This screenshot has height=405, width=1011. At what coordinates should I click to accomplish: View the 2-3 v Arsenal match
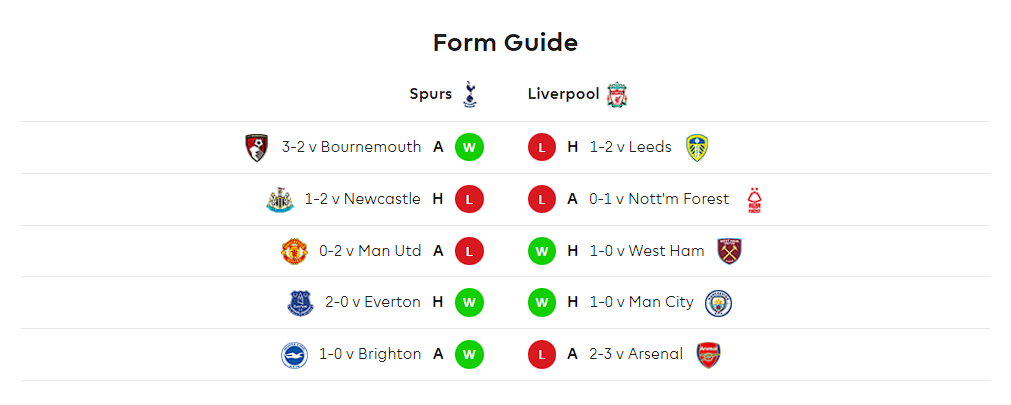(636, 353)
